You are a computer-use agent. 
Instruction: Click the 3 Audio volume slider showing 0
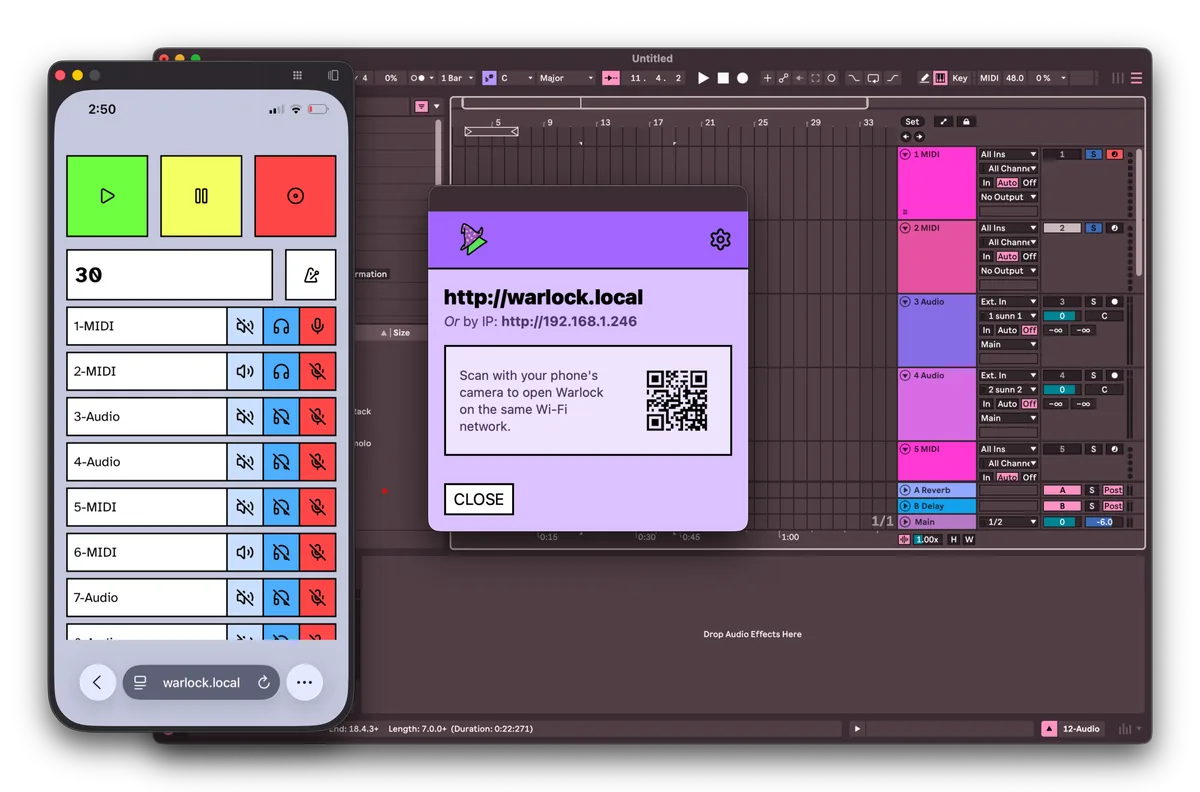pyautogui.click(x=1062, y=316)
